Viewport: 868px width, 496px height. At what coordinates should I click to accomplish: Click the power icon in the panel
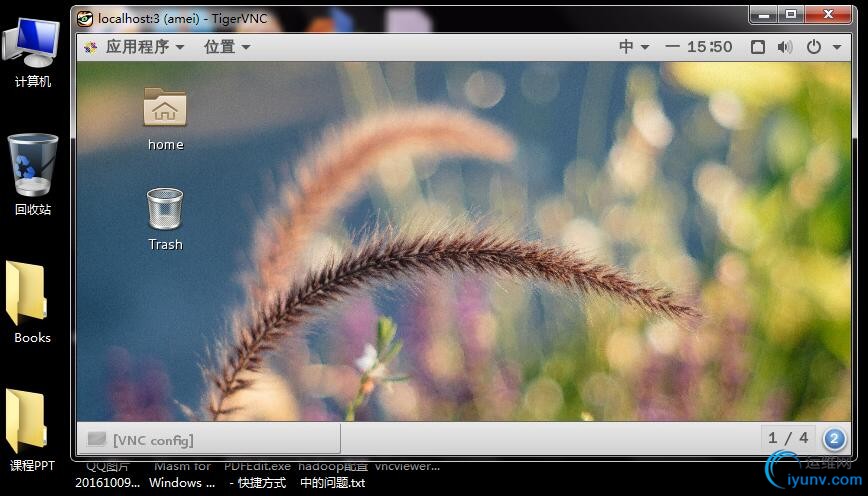[814, 47]
